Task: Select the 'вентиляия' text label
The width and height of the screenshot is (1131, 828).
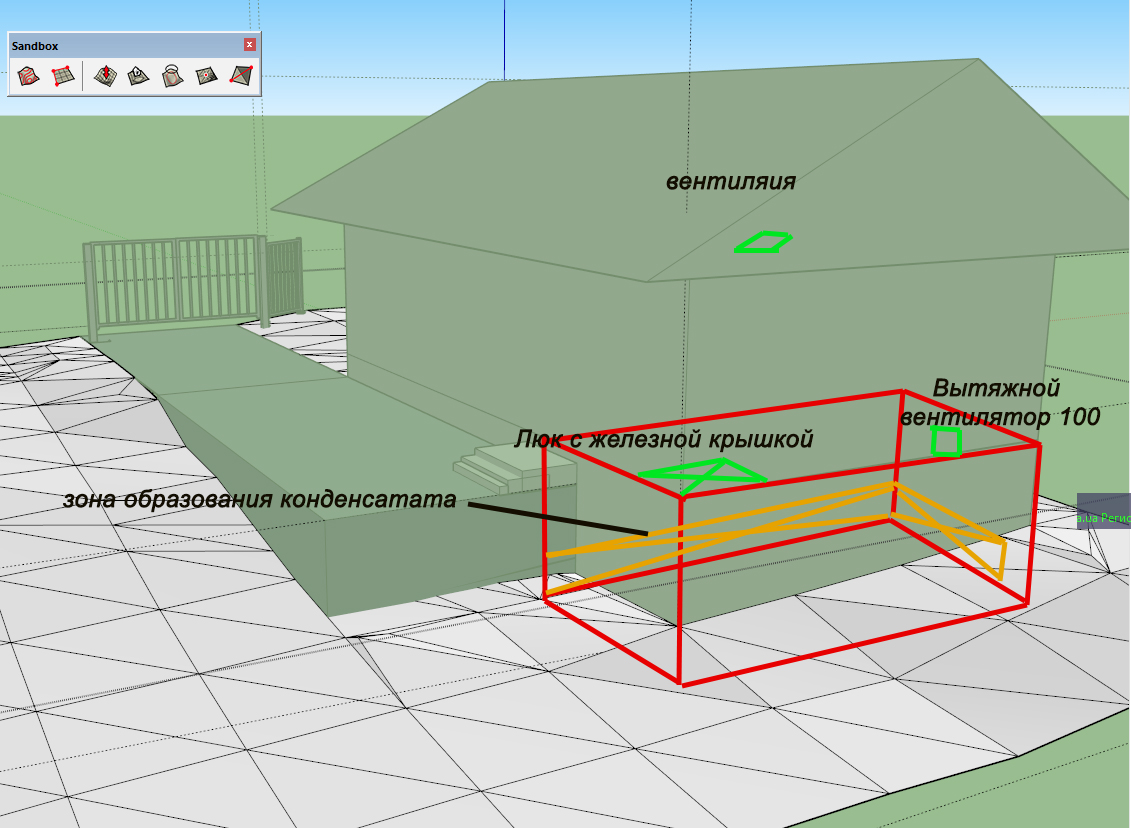Action: click(x=731, y=181)
